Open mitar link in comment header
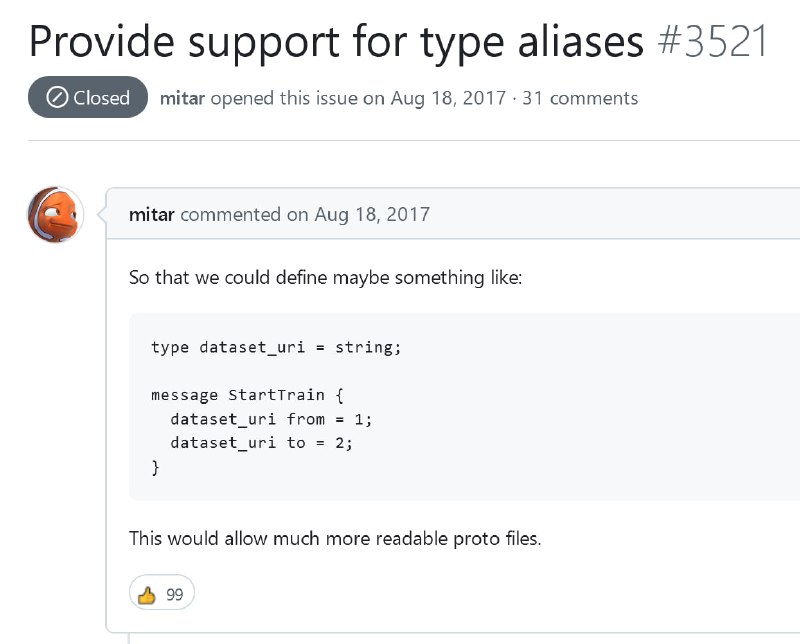Screen dimensions: 800x644 [x=152, y=214]
